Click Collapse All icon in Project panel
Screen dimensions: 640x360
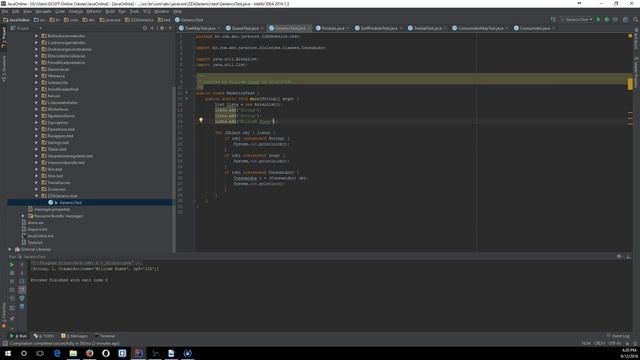click(x=152, y=28)
